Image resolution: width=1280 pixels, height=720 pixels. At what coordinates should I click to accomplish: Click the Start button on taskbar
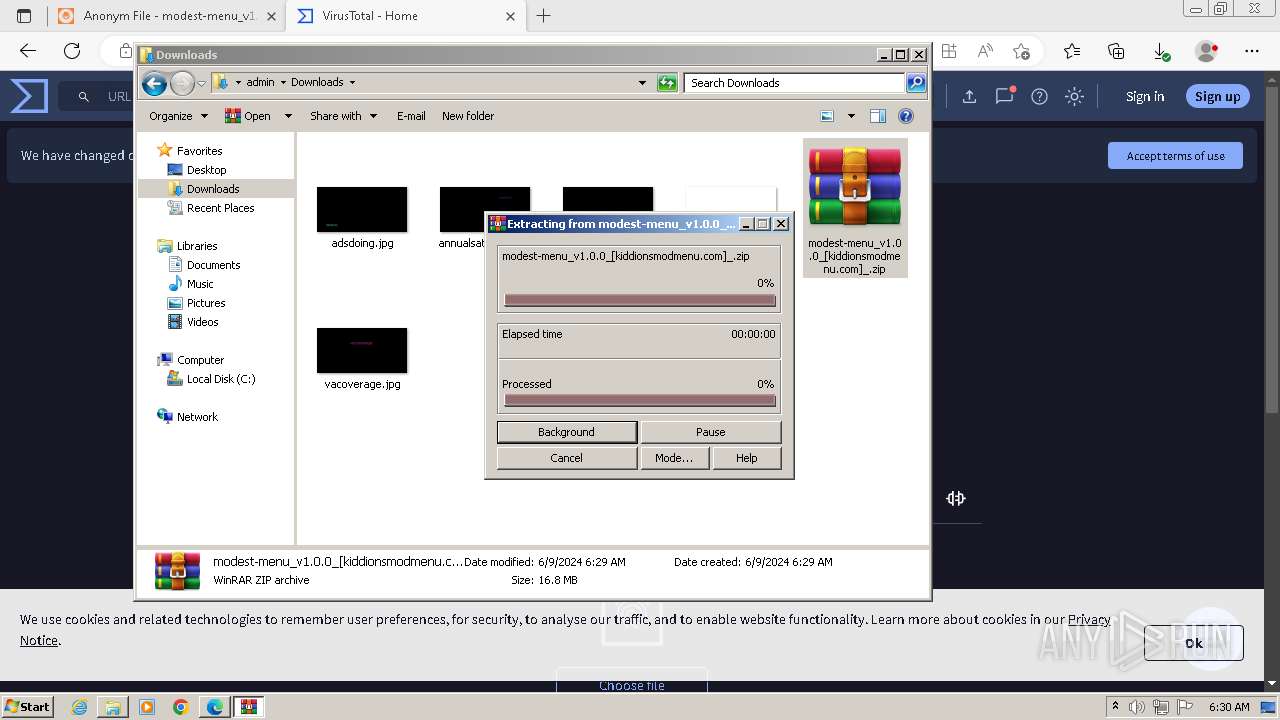(x=28, y=707)
